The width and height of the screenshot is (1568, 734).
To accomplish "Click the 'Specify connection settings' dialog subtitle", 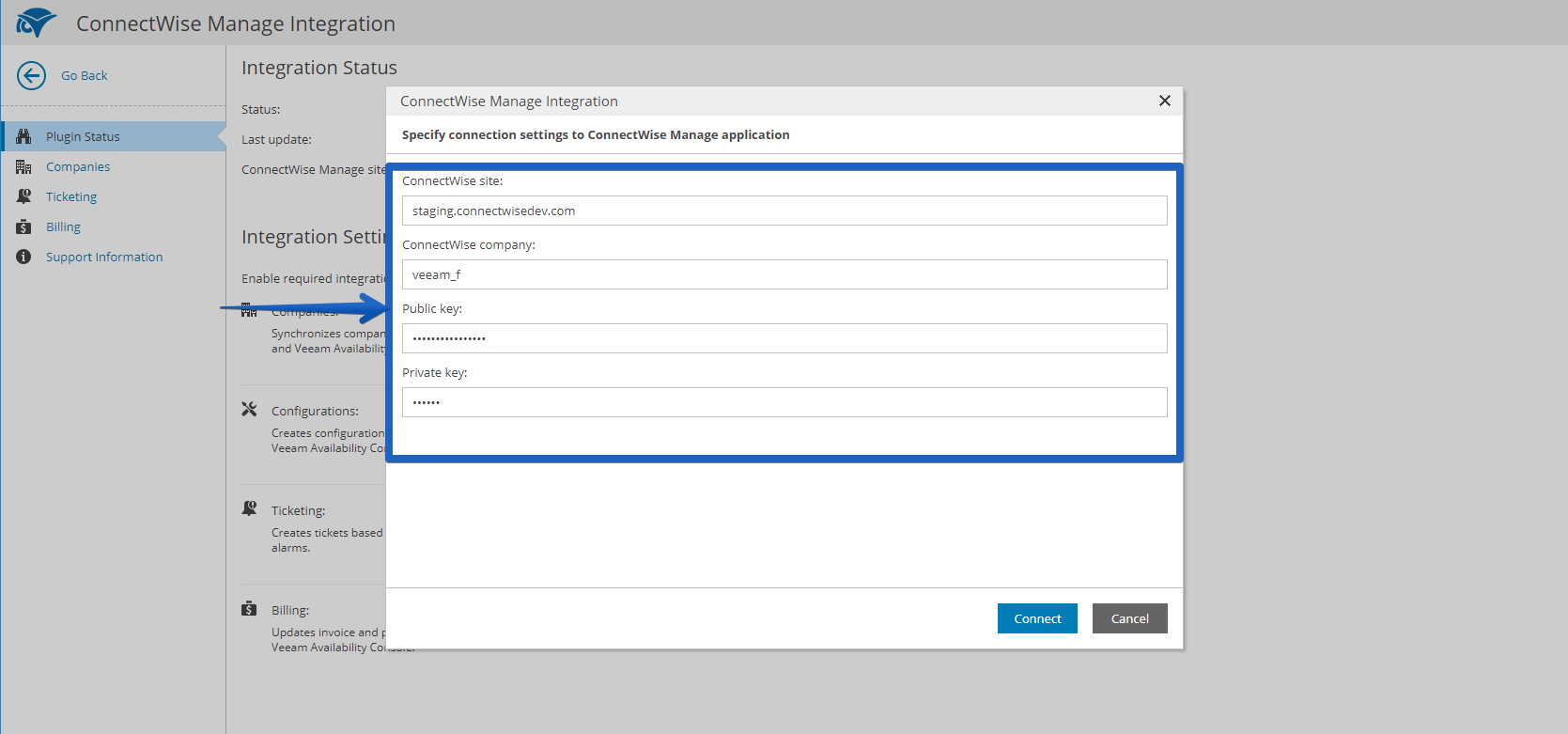I will coord(596,134).
